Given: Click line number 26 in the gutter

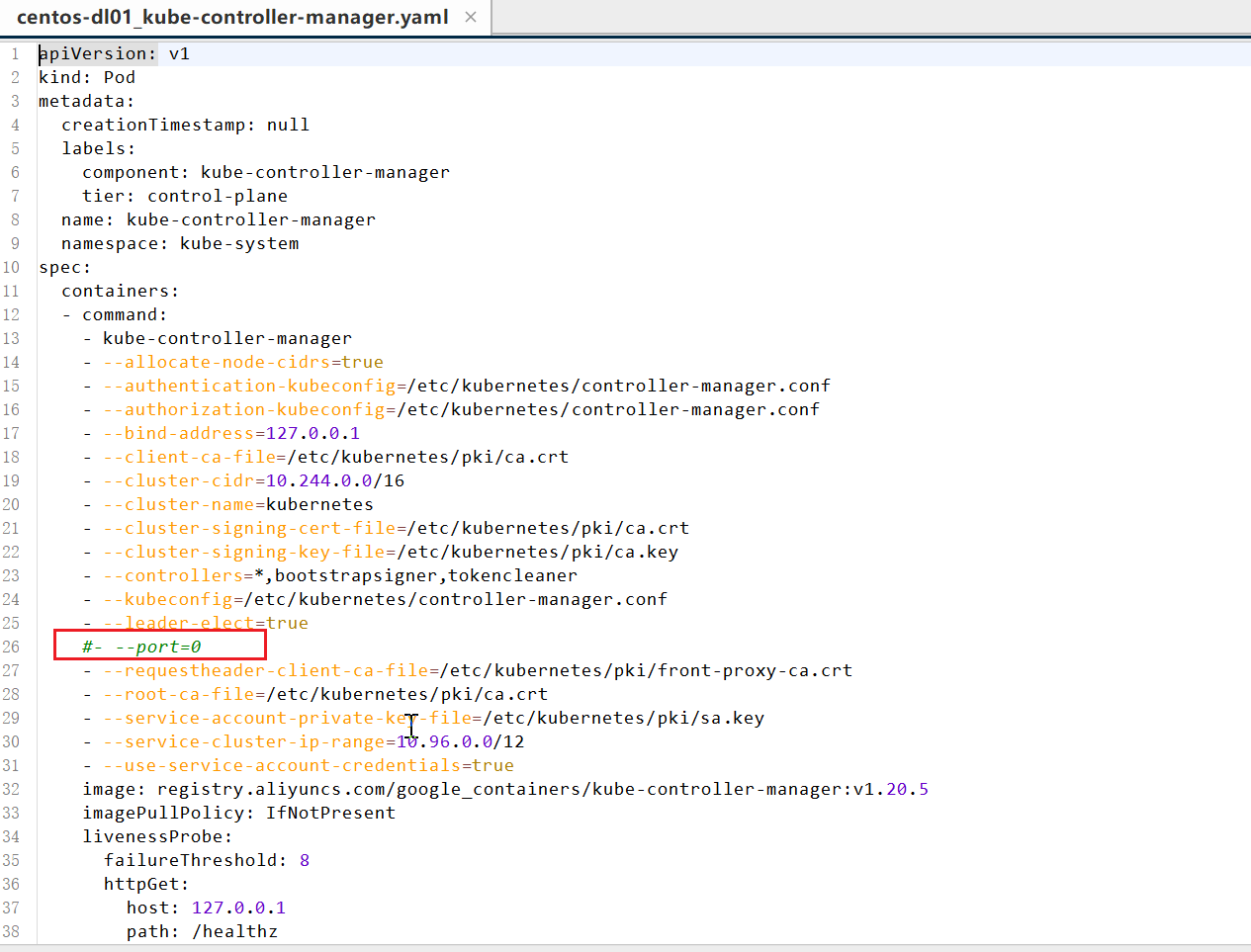Looking at the screenshot, I should tap(11, 647).
